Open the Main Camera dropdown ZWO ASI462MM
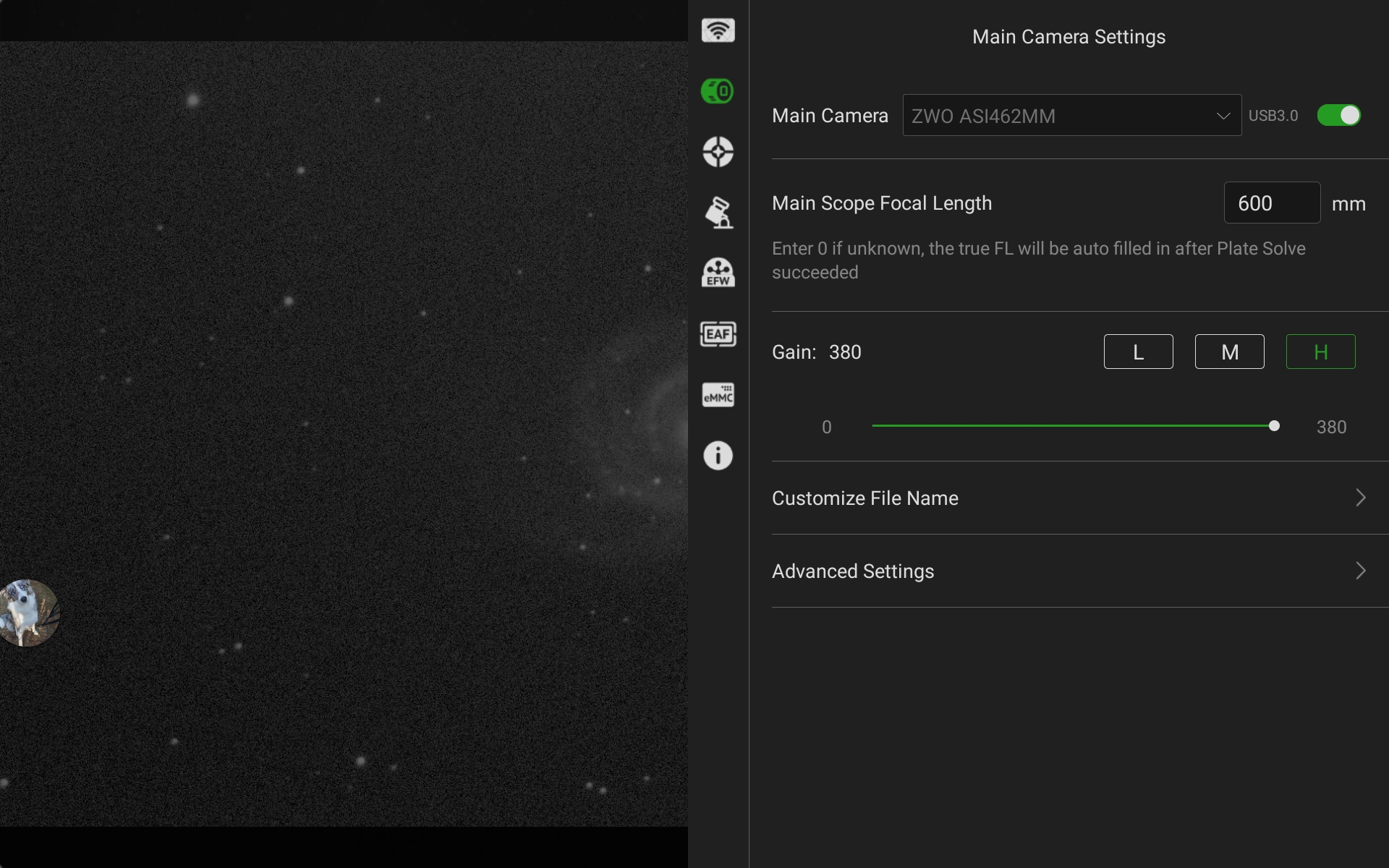Screen dimensions: 1389x868 [1071, 116]
